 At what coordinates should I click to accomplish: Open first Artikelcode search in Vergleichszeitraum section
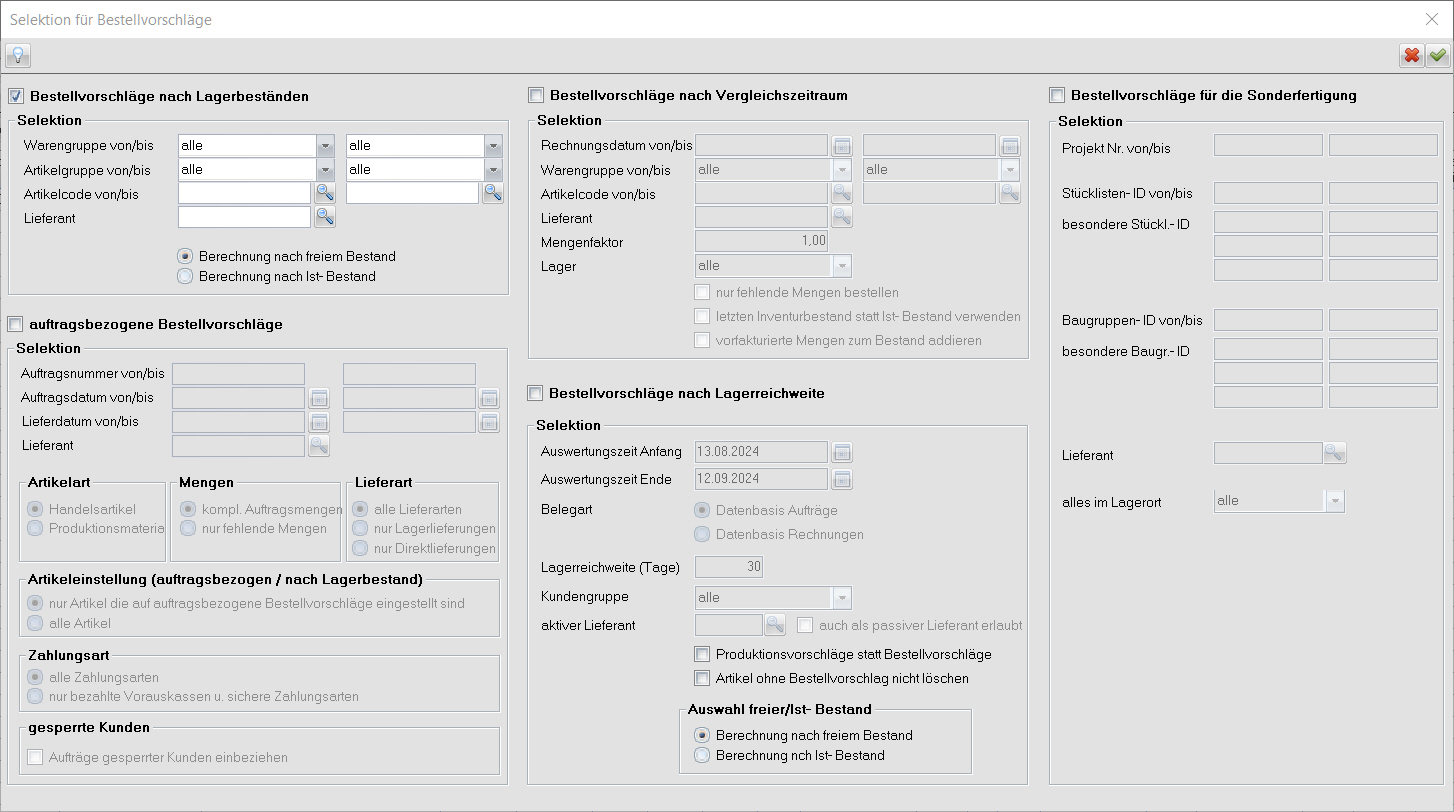point(842,193)
